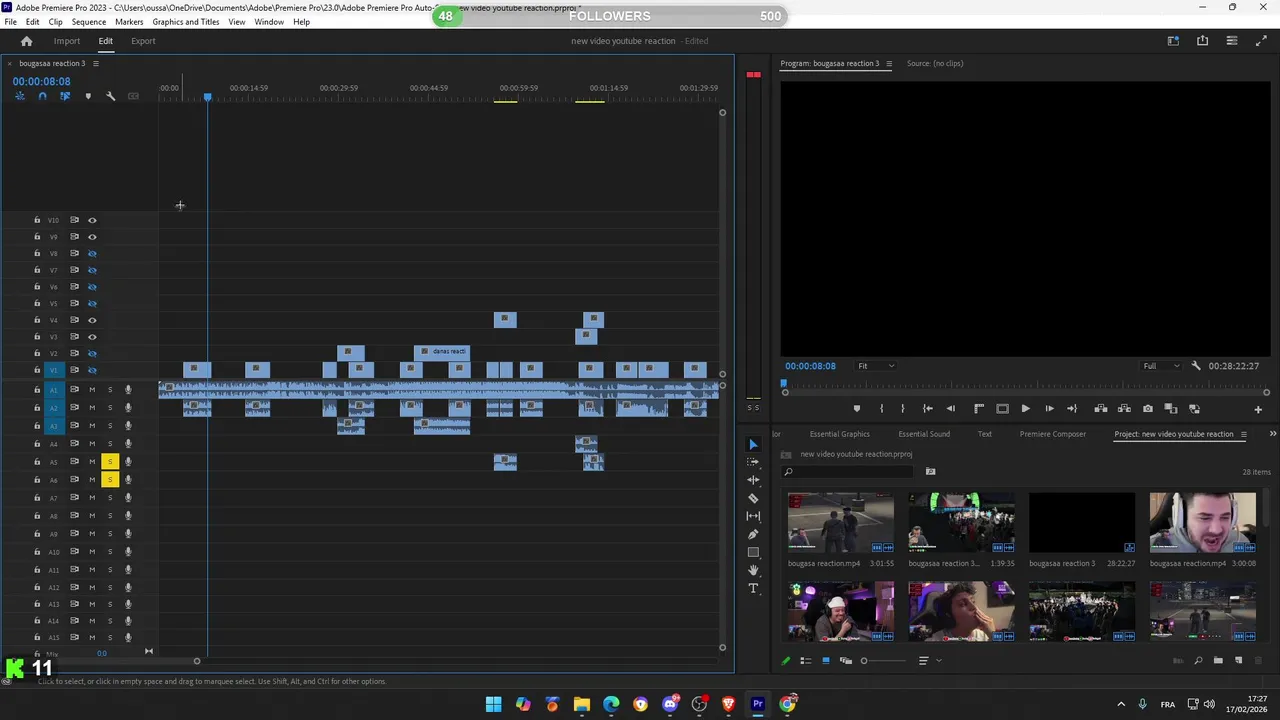1280x720 pixels.
Task: Select the Track Select Forward tool
Action: point(753,462)
